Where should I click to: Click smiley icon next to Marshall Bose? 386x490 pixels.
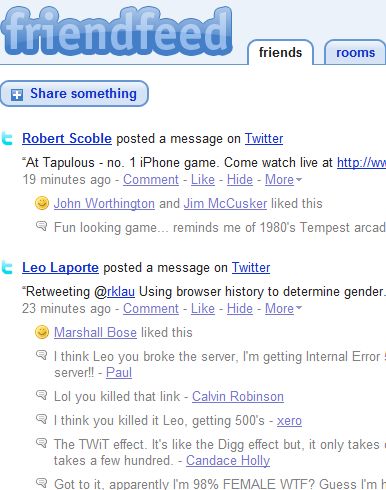pos(42,332)
